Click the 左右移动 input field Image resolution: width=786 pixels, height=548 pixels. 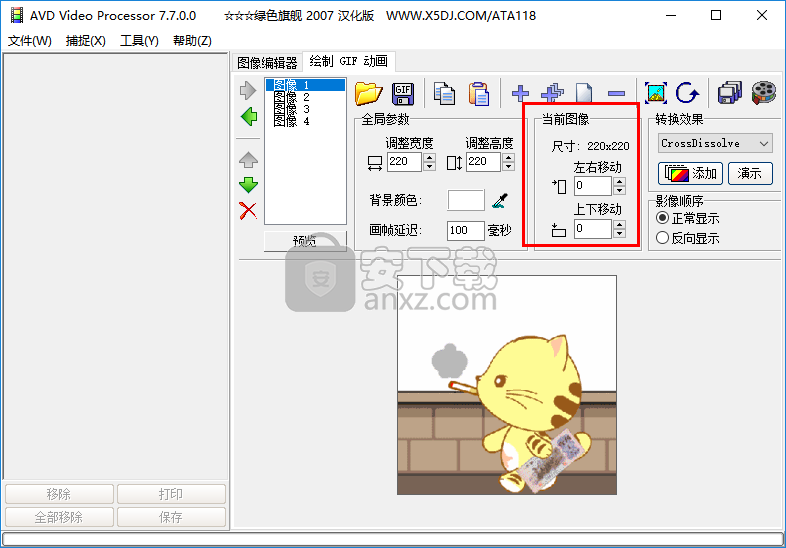pyautogui.click(x=594, y=186)
